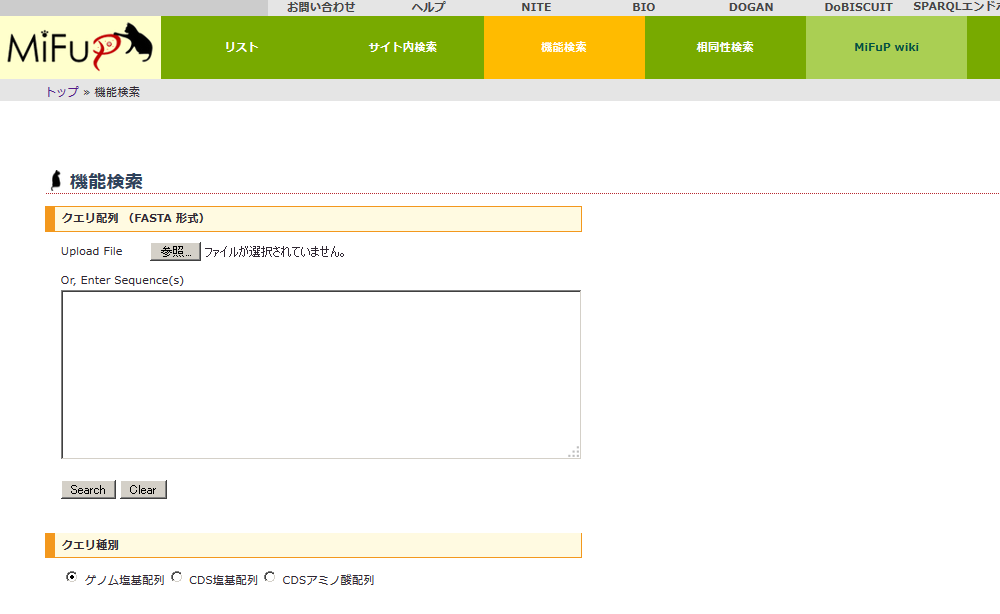Click inside the sequence entry text area
Image resolution: width=1000 pixels, height=614 pixels.
(x=320, y=374)
